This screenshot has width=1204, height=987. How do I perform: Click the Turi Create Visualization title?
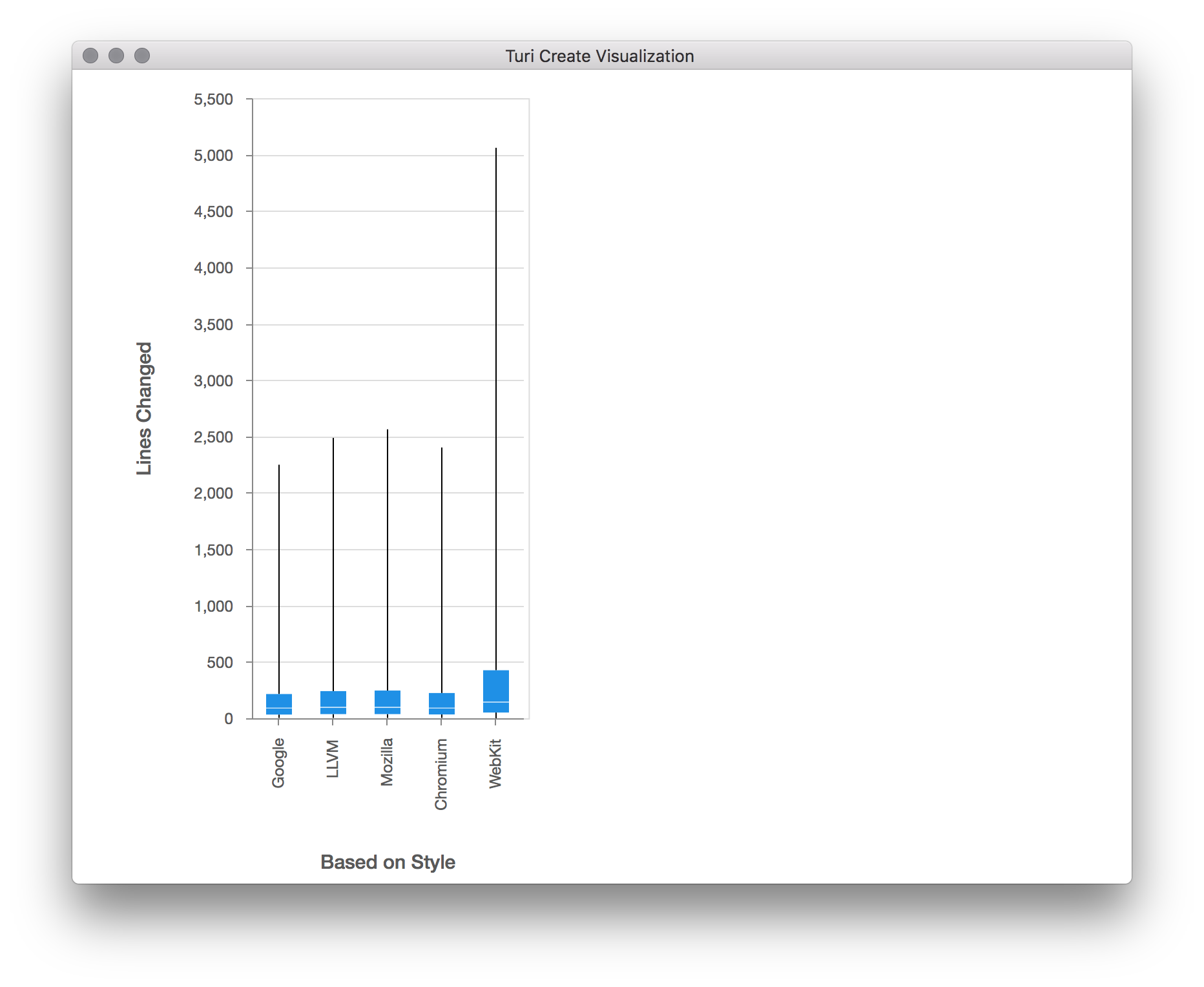[599, 56]
